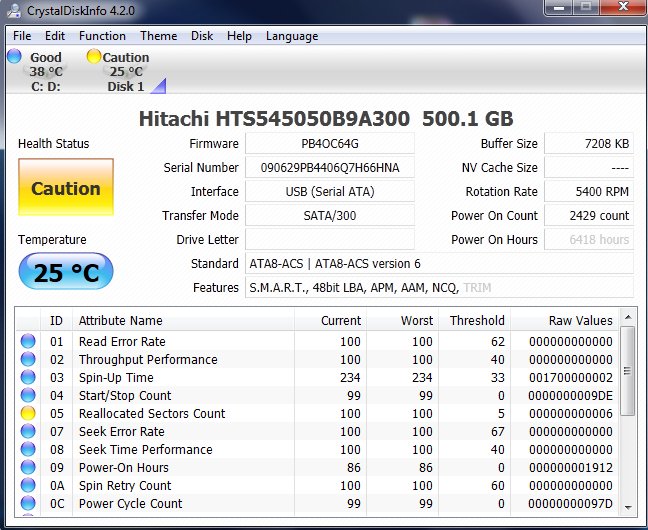Click blue status orb of Throughput Performance
648x530 pixels.
pyautogui.click(x=28, y=359)
